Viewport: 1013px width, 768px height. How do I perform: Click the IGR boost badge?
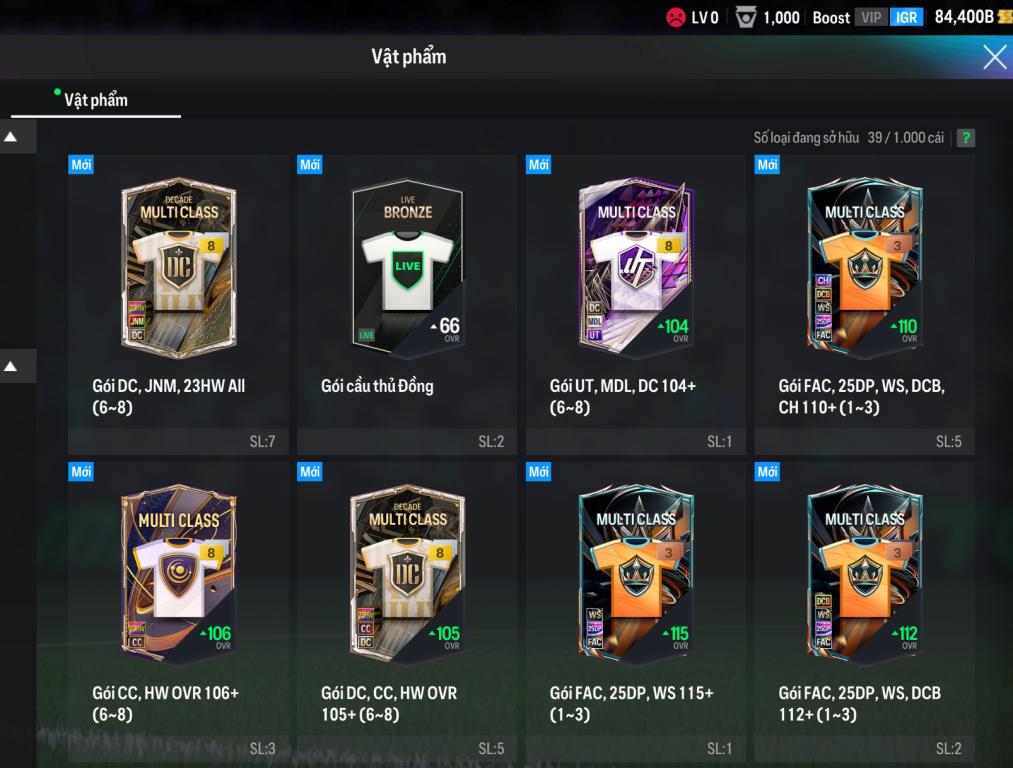click(906, 17)
